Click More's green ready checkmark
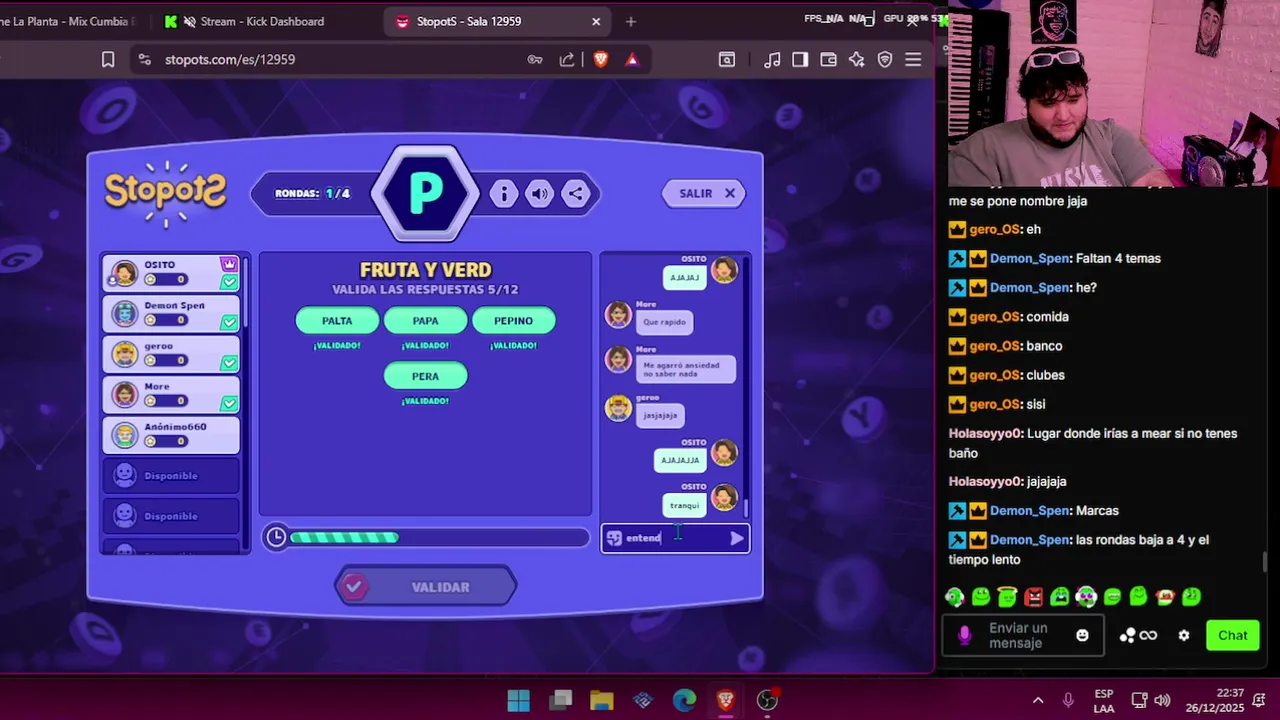Viewport: 1280px width, 720px height. point(229,403)
